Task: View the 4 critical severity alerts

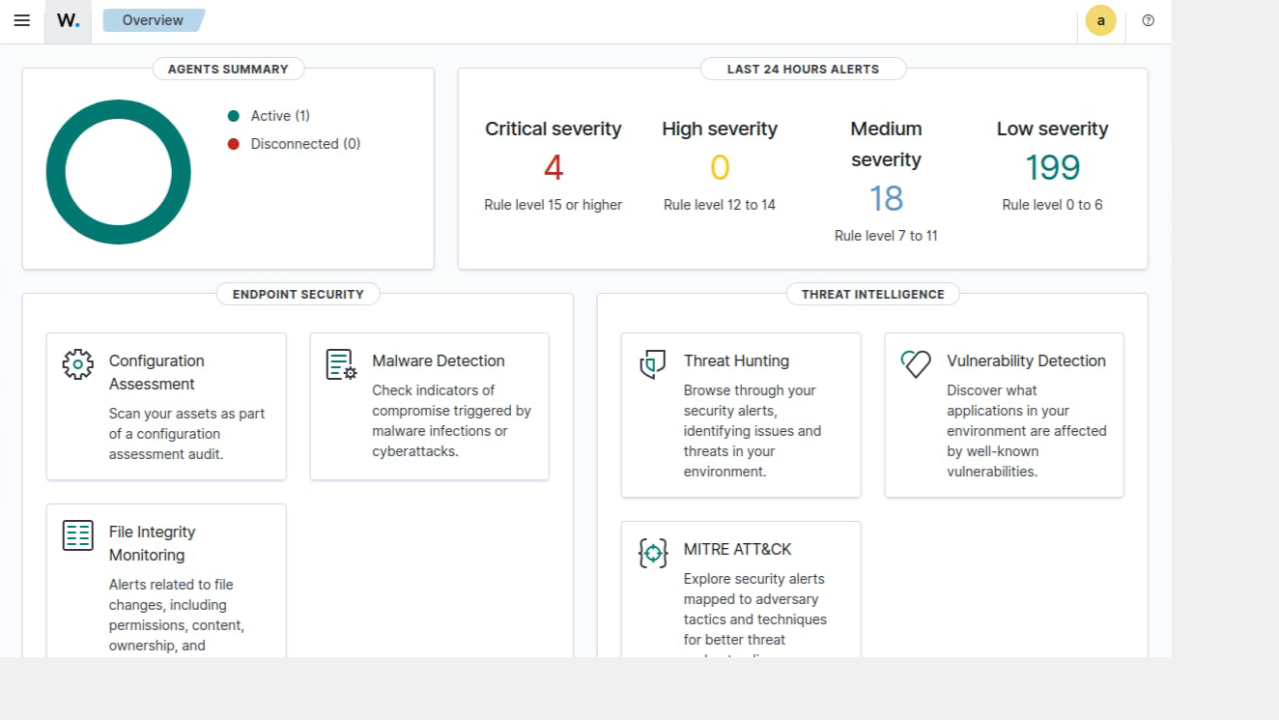Action: tap(553, 167)
